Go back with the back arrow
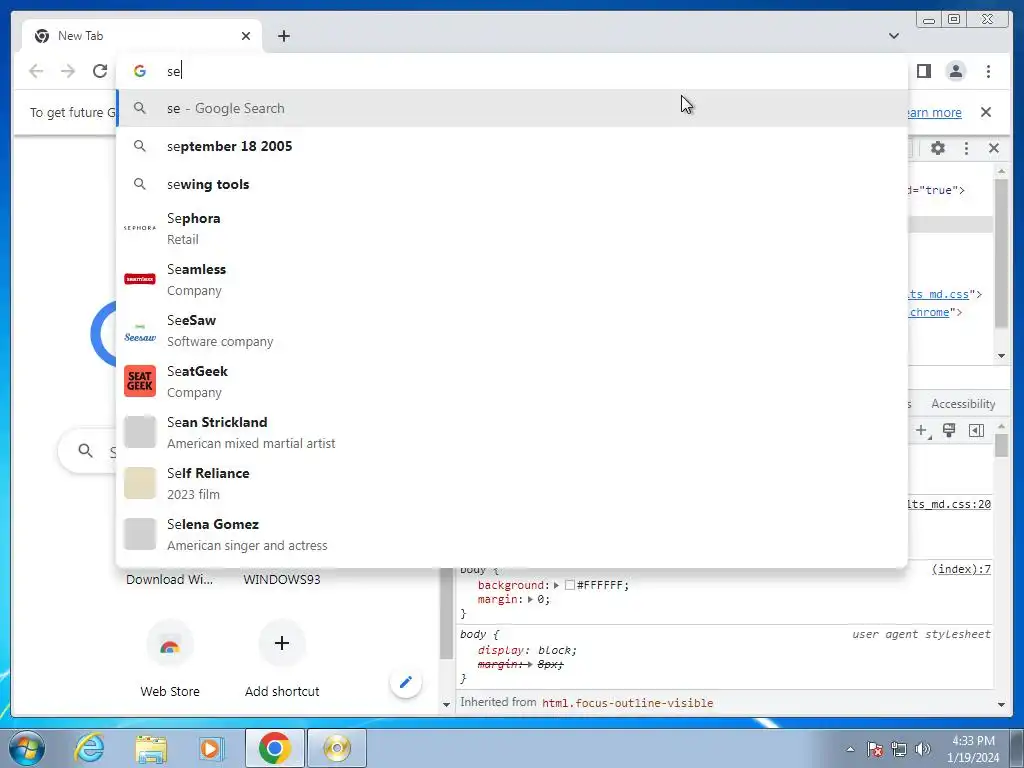This screenshot has height=768, width=1024. coord(37,71)
